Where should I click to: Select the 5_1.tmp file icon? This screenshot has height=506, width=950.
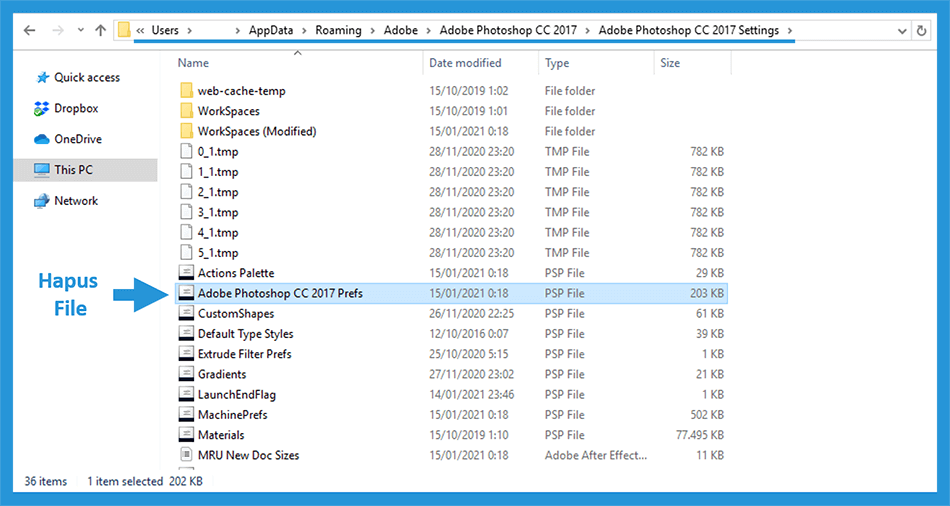tap(187, 252)
